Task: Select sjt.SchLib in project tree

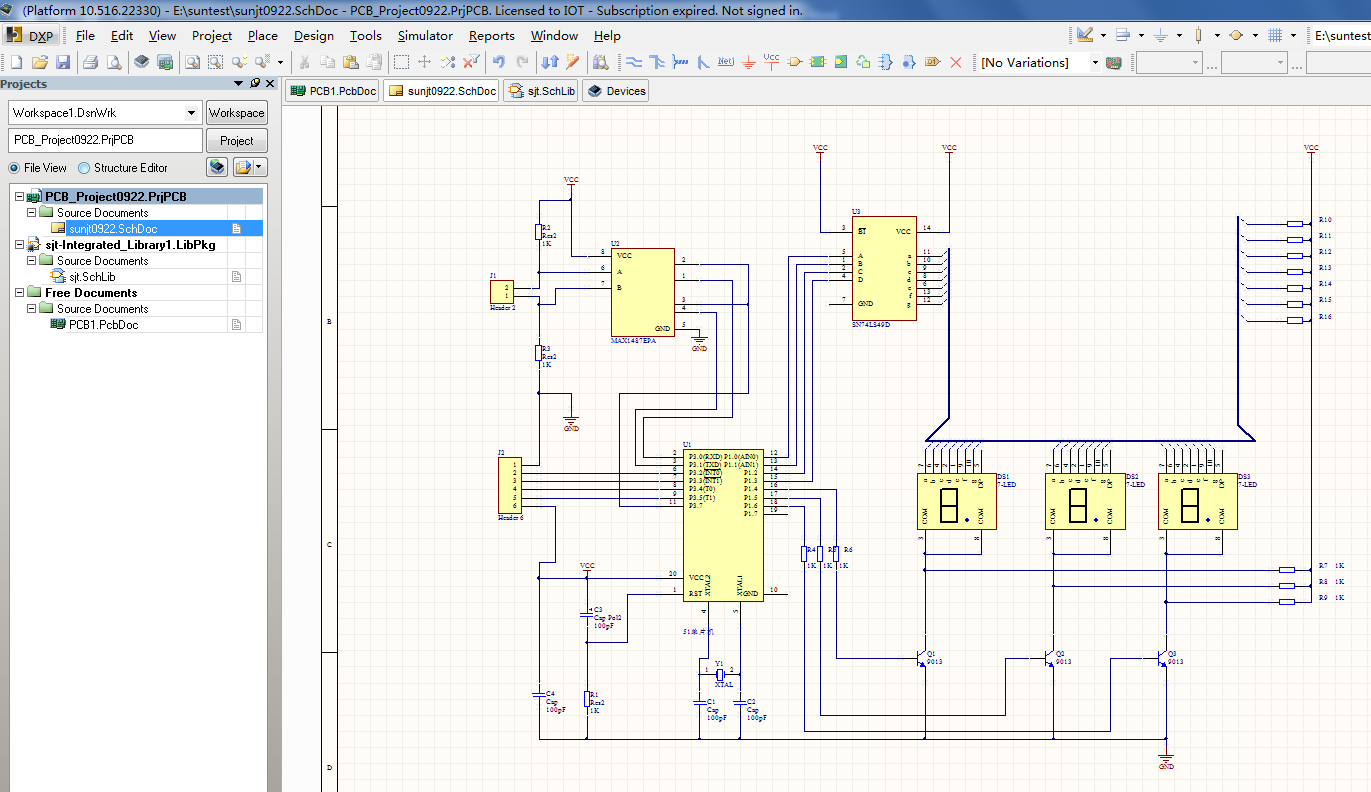Action: coord(92,277)
